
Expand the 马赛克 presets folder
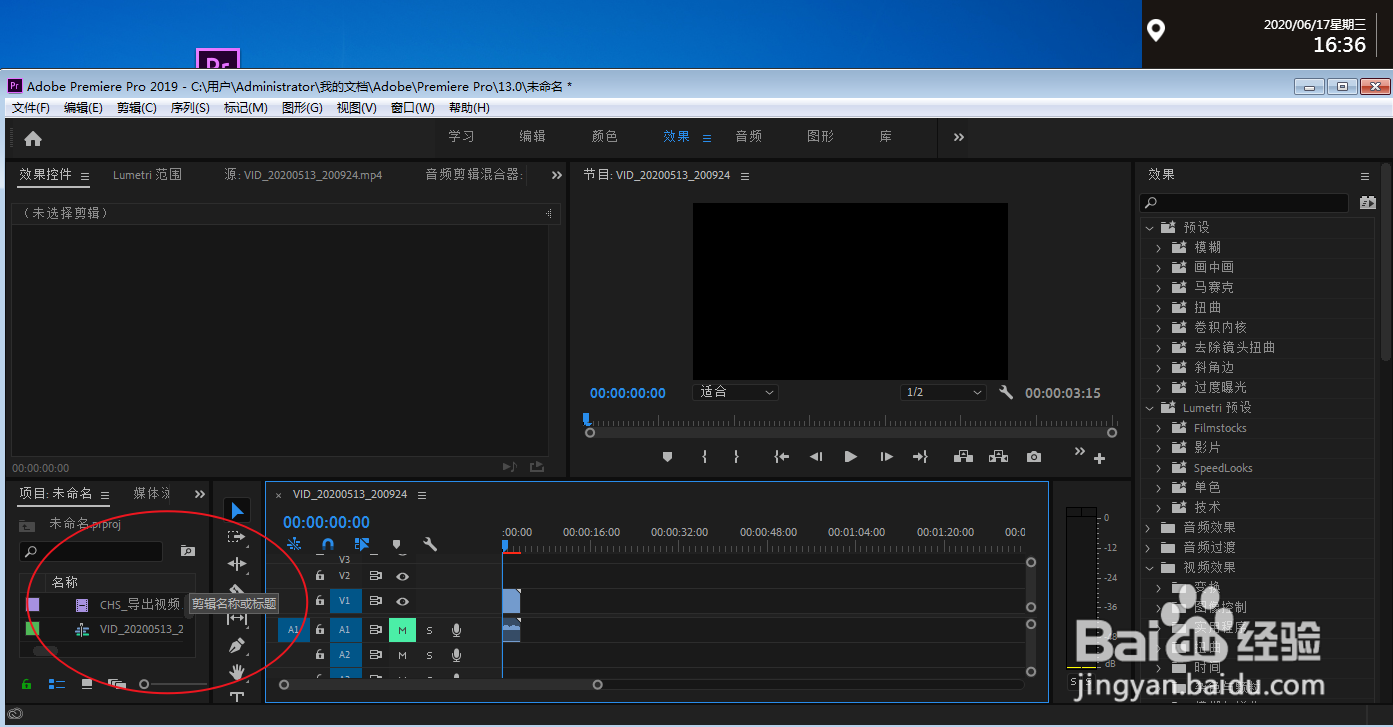tap(1159, 288)
